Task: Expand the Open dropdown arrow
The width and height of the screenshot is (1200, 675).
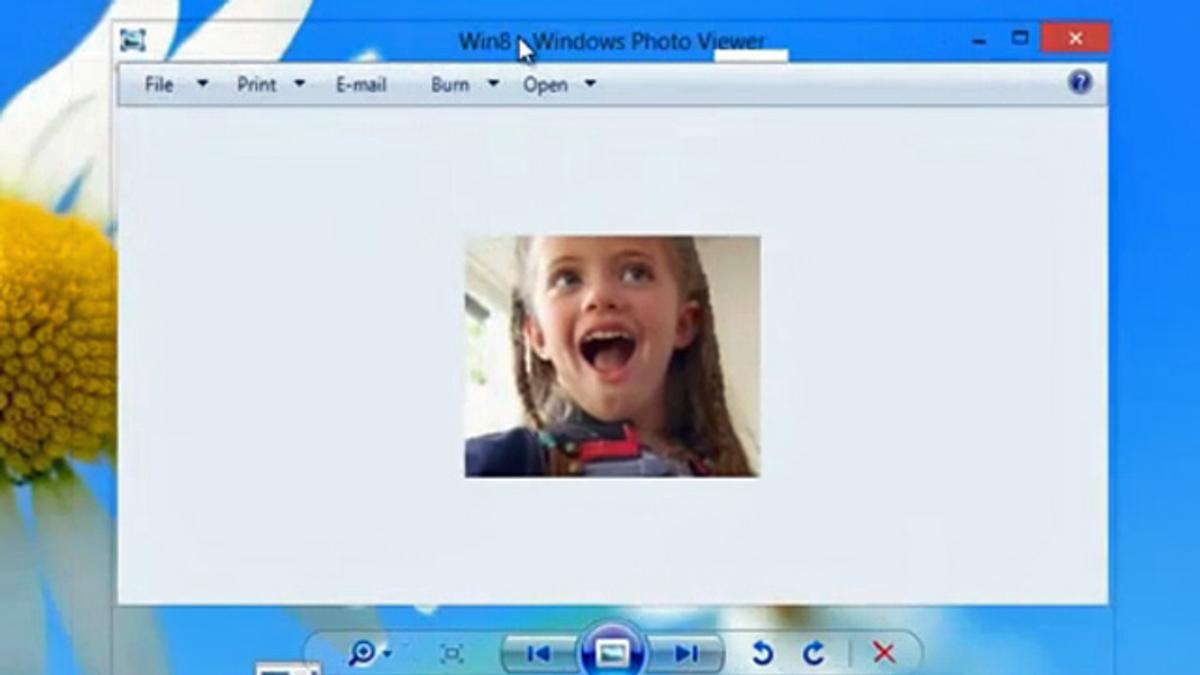Action: click(x=590, y=85)
